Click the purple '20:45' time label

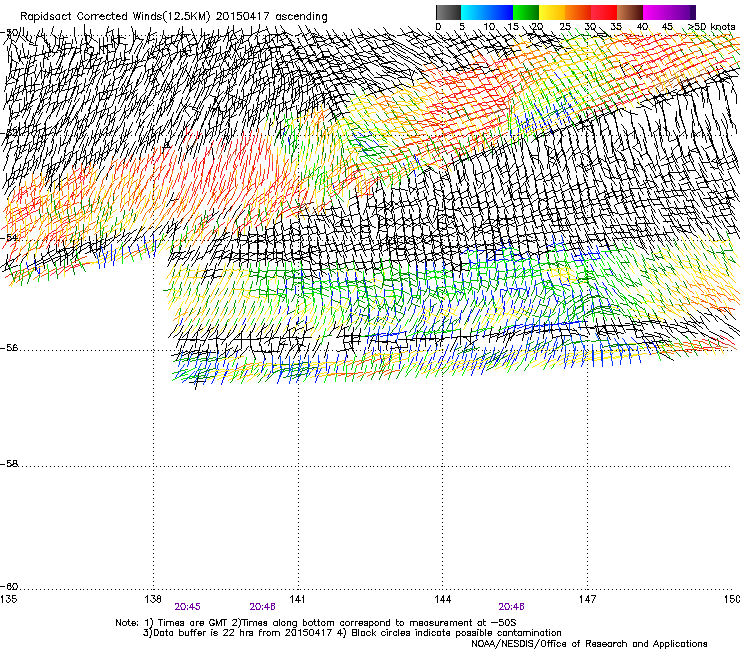[x=187, y=607]
